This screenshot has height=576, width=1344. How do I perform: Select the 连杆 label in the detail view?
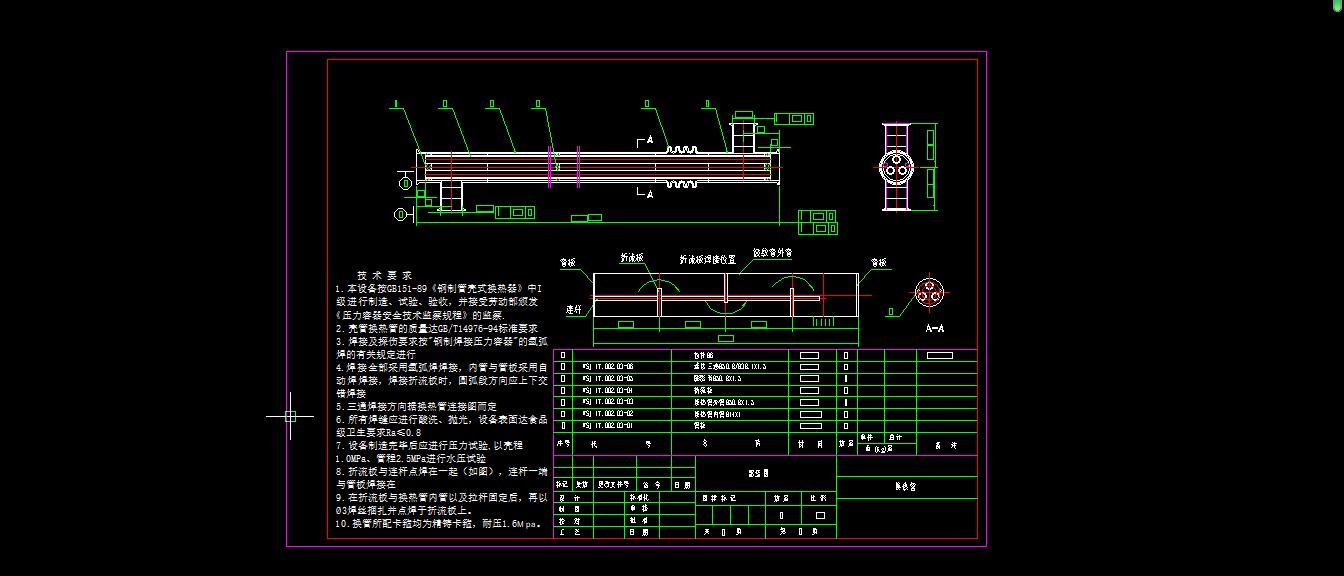click(574, 309)
